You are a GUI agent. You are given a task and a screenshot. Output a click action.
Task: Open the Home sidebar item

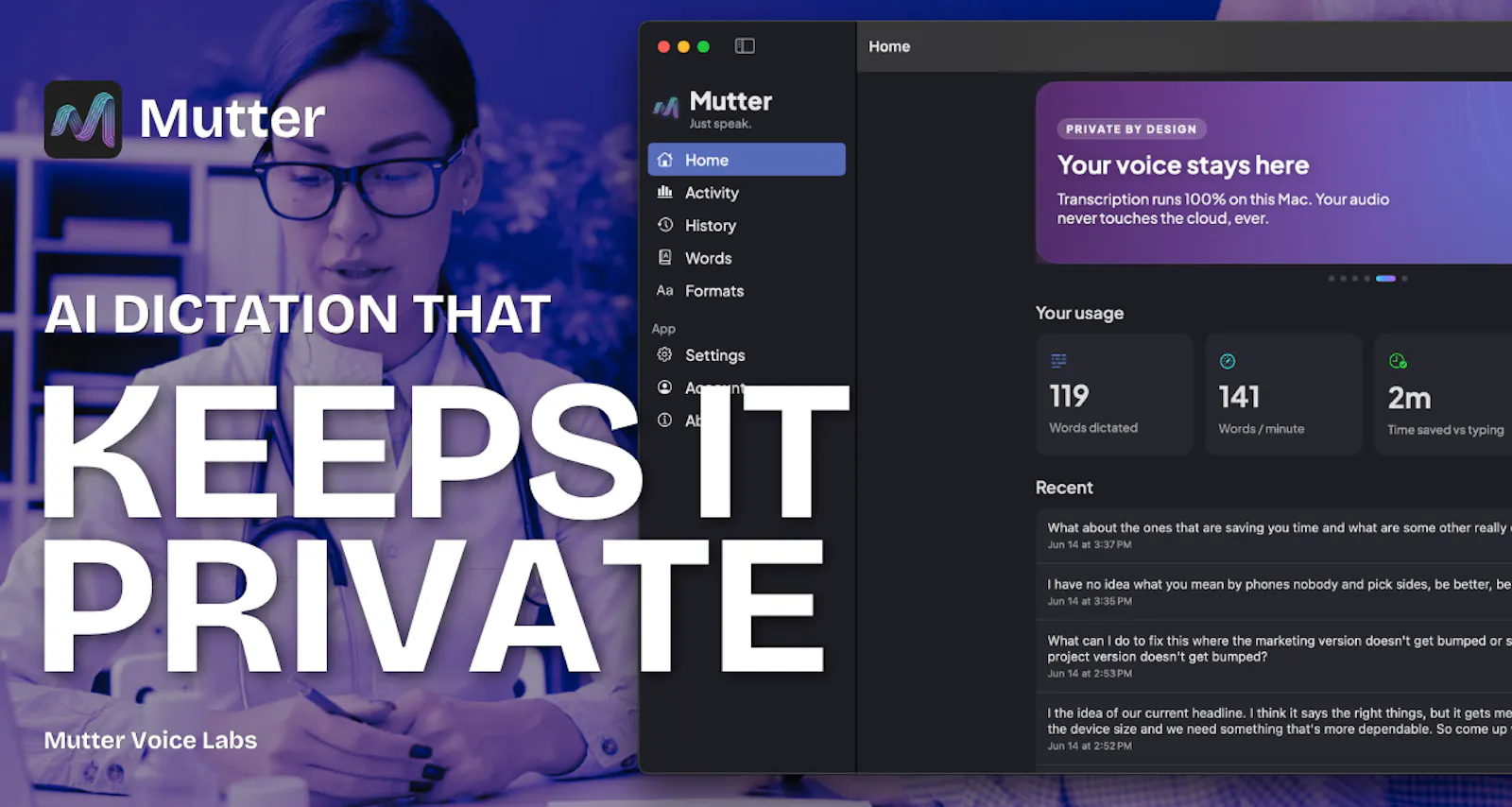(747, 160)
